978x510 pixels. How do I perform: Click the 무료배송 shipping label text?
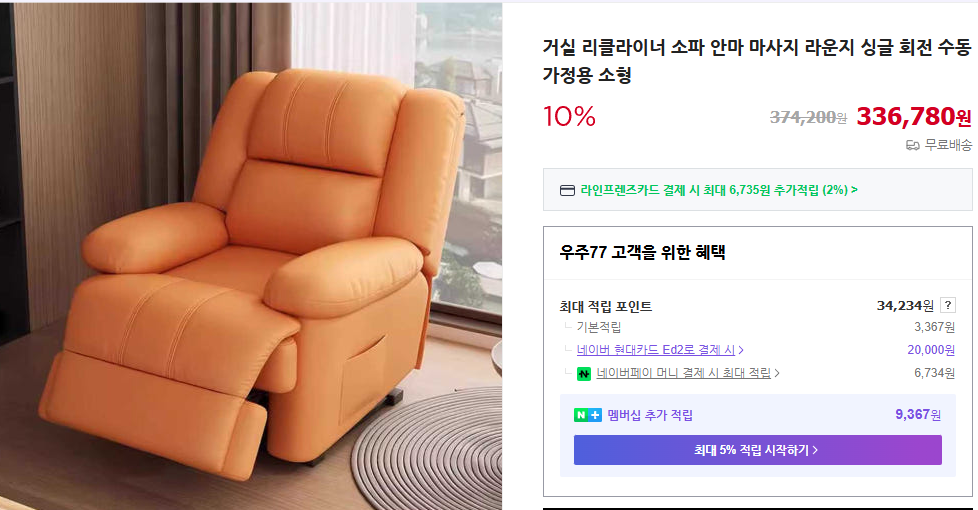click(x=948, y=145)
